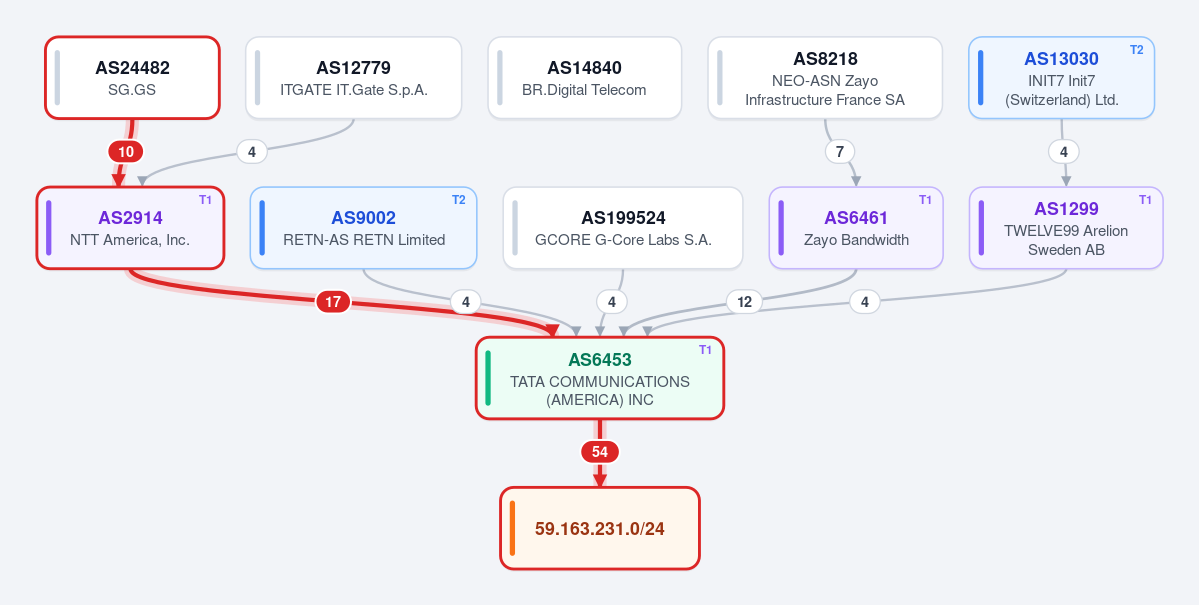
Task: Select the AS1299 TWELVE99 Arelion node
Action: click(1066, 228)
